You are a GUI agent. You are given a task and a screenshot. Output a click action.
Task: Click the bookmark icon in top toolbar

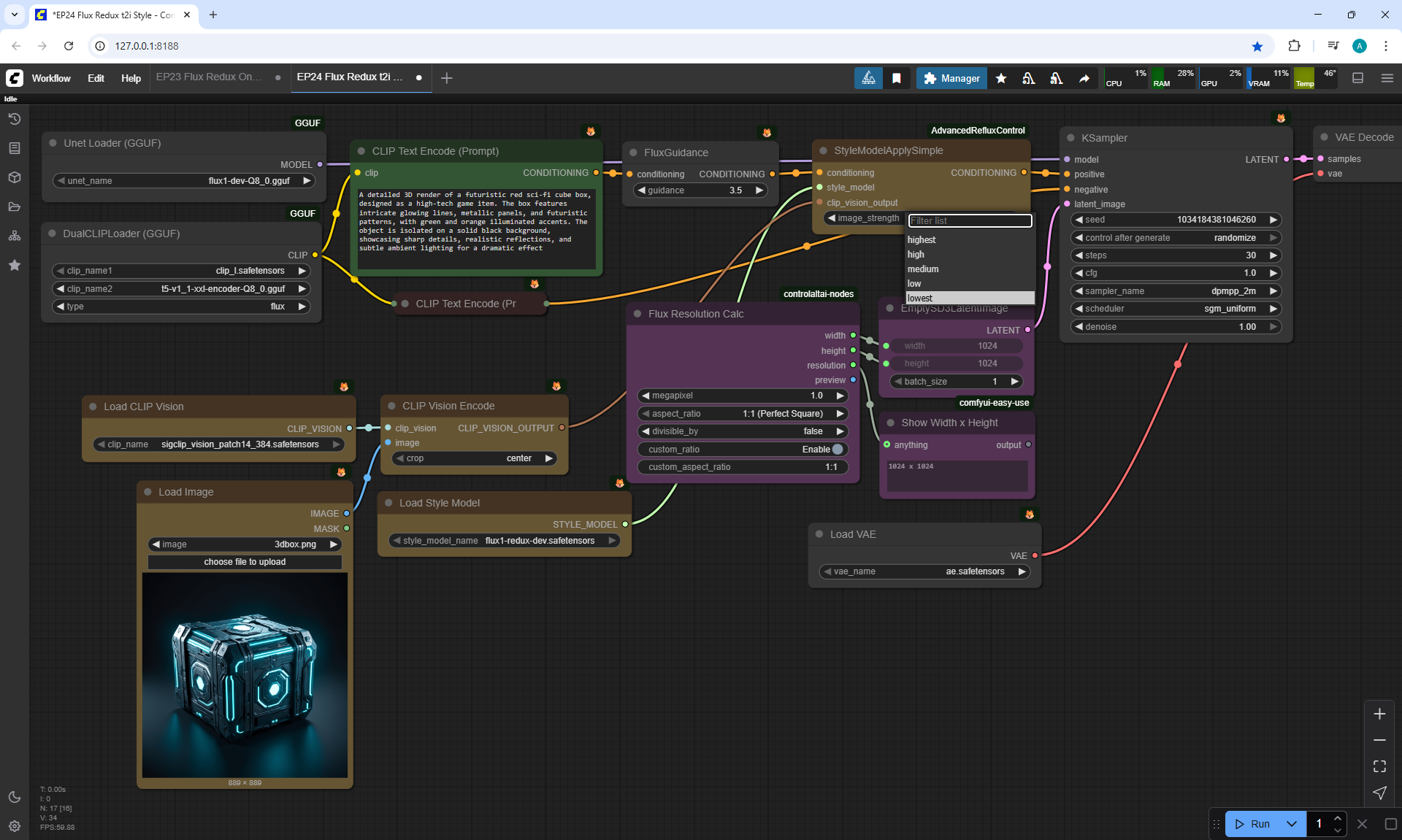click(x=897, y=78)
